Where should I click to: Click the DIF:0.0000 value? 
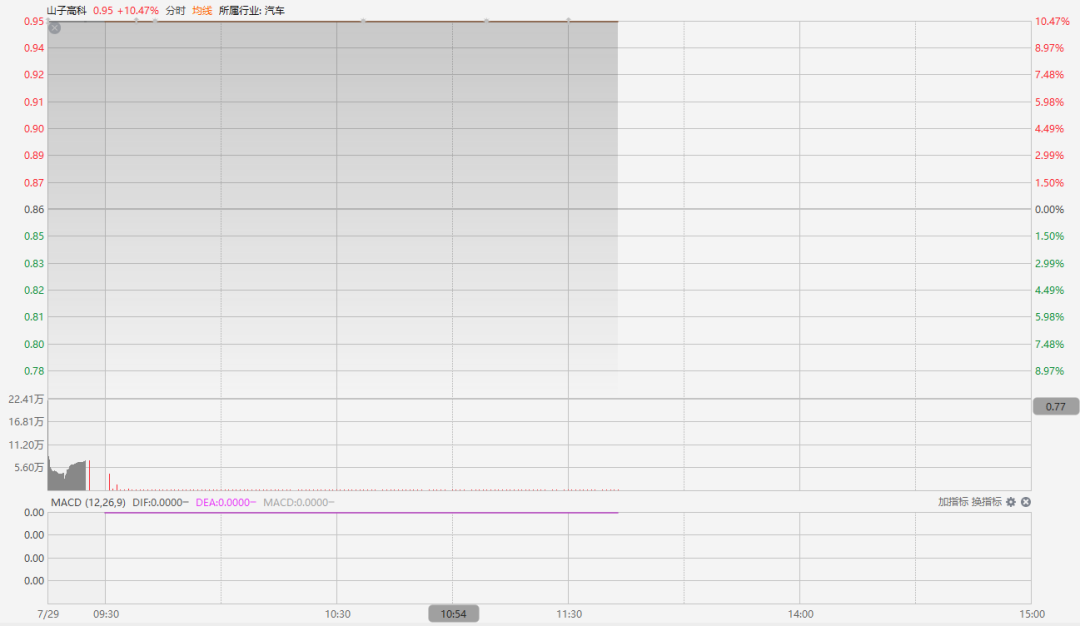pos(160,503)
